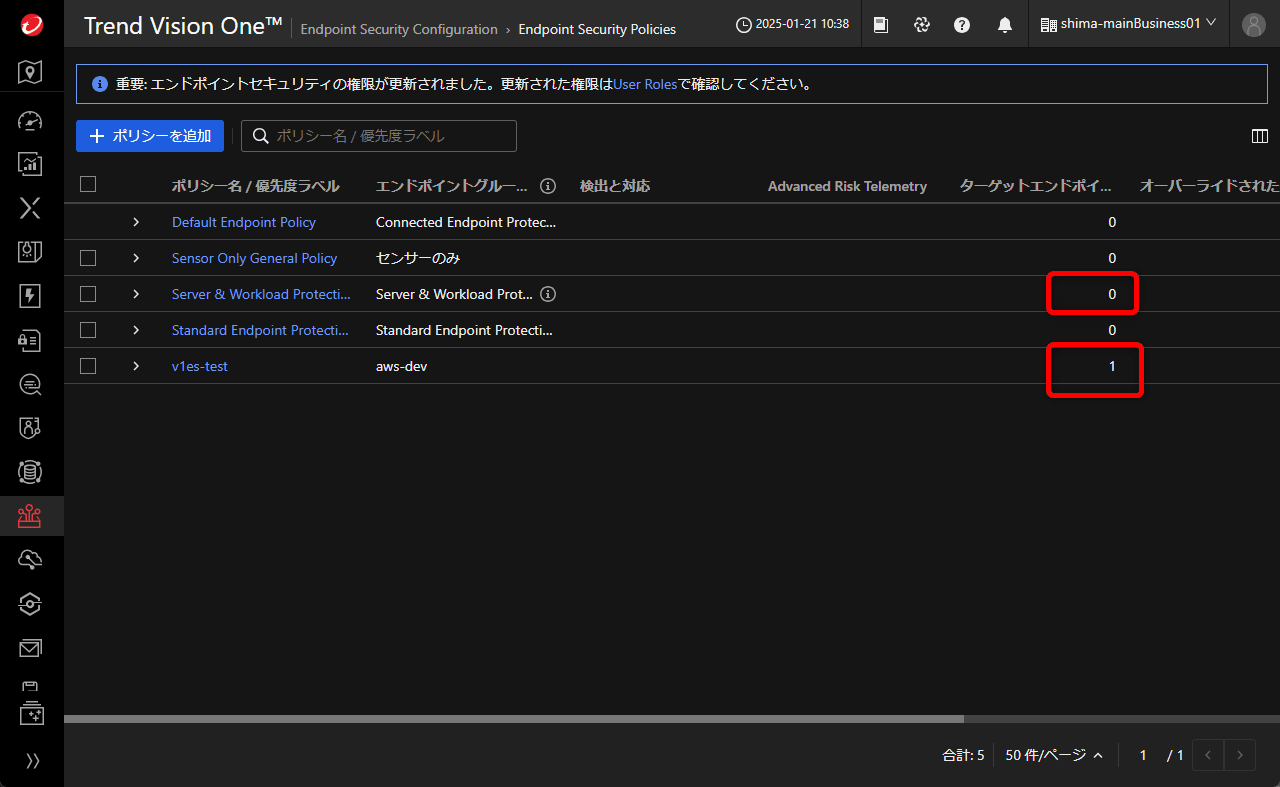Open the sparkle box sidebar icon
1280x787 pixels.
[x=31, y=714]
